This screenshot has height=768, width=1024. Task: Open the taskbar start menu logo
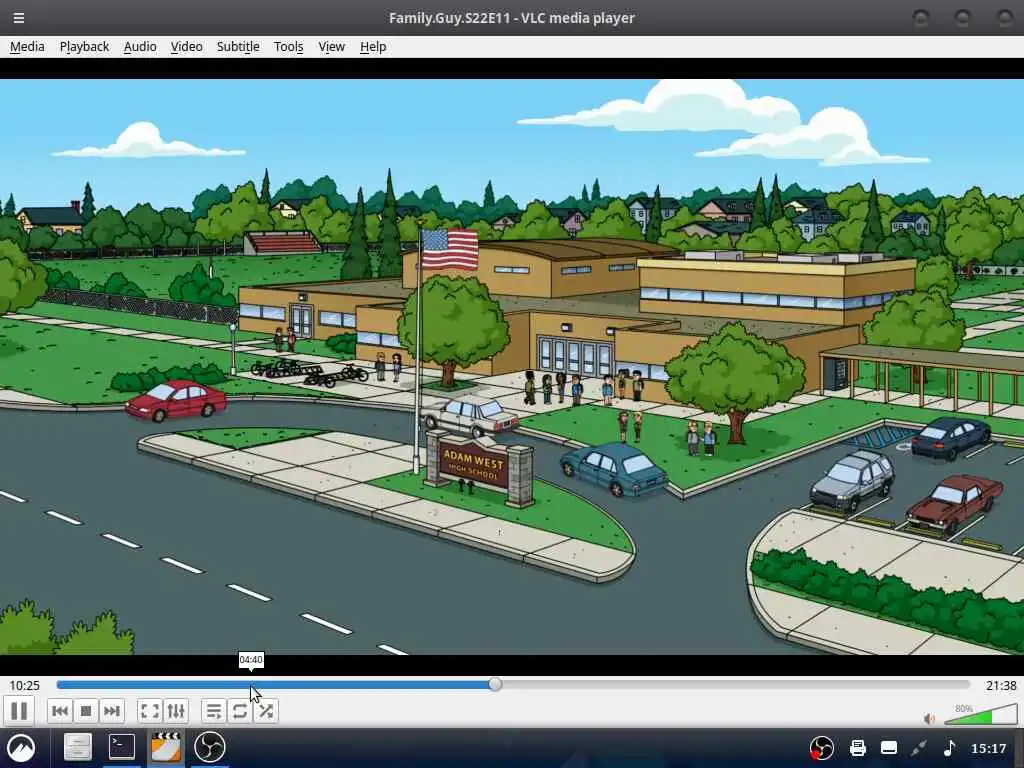21,748
